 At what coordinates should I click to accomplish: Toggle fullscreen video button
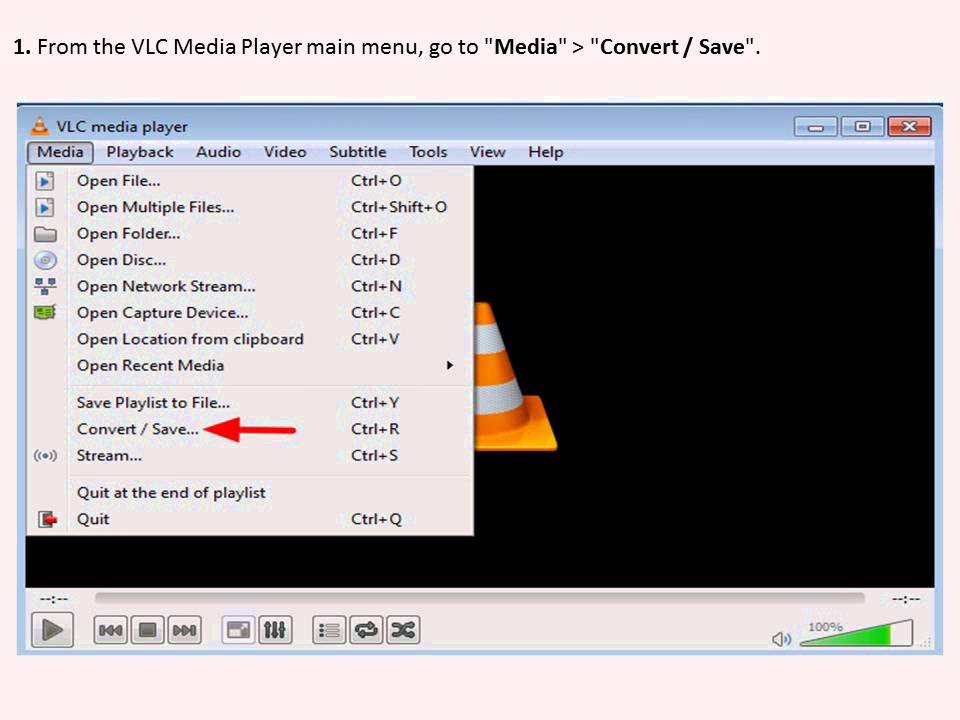[x=238, y=630]
